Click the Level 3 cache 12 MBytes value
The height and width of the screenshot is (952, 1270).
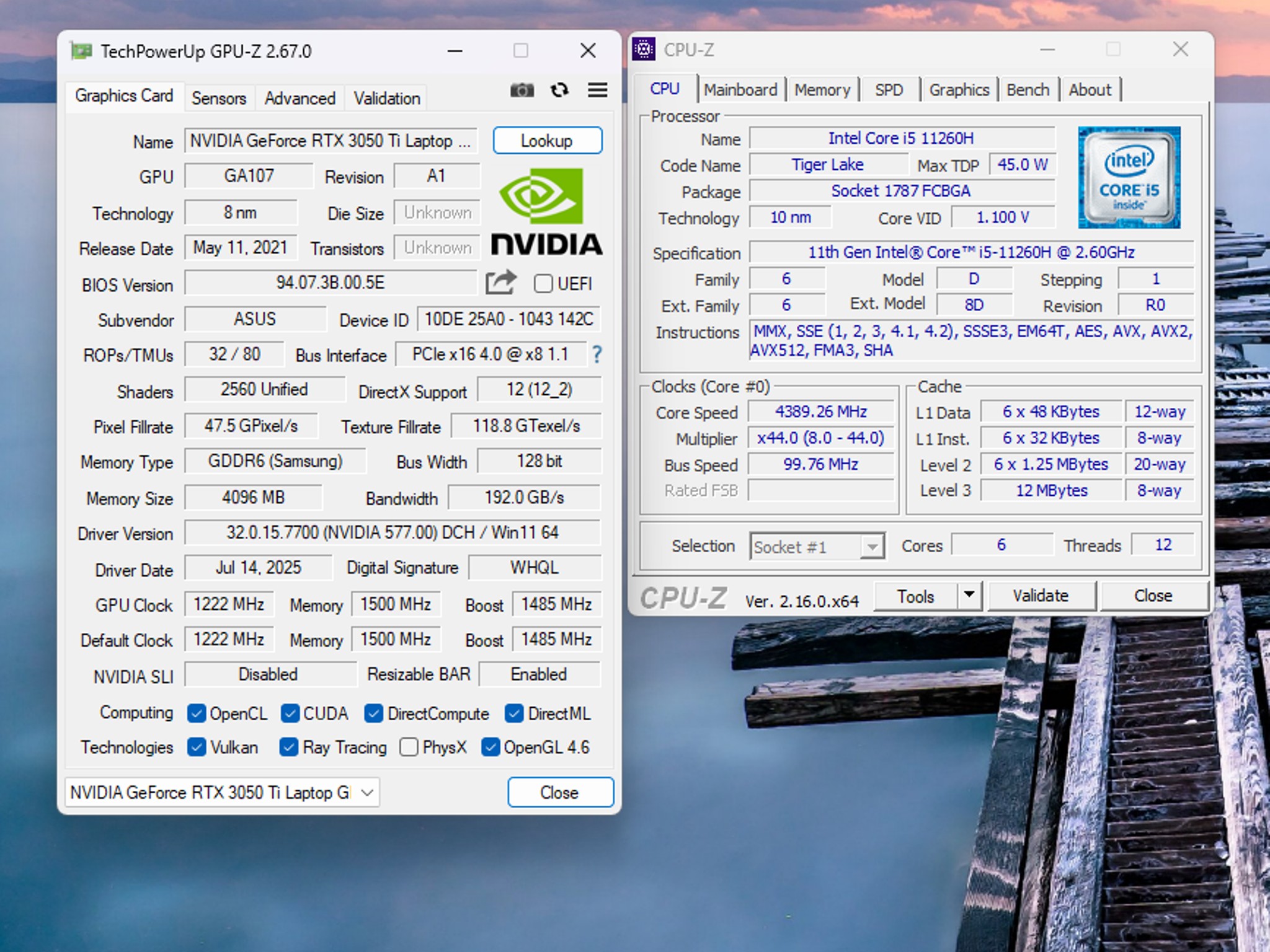(1052, 490)
